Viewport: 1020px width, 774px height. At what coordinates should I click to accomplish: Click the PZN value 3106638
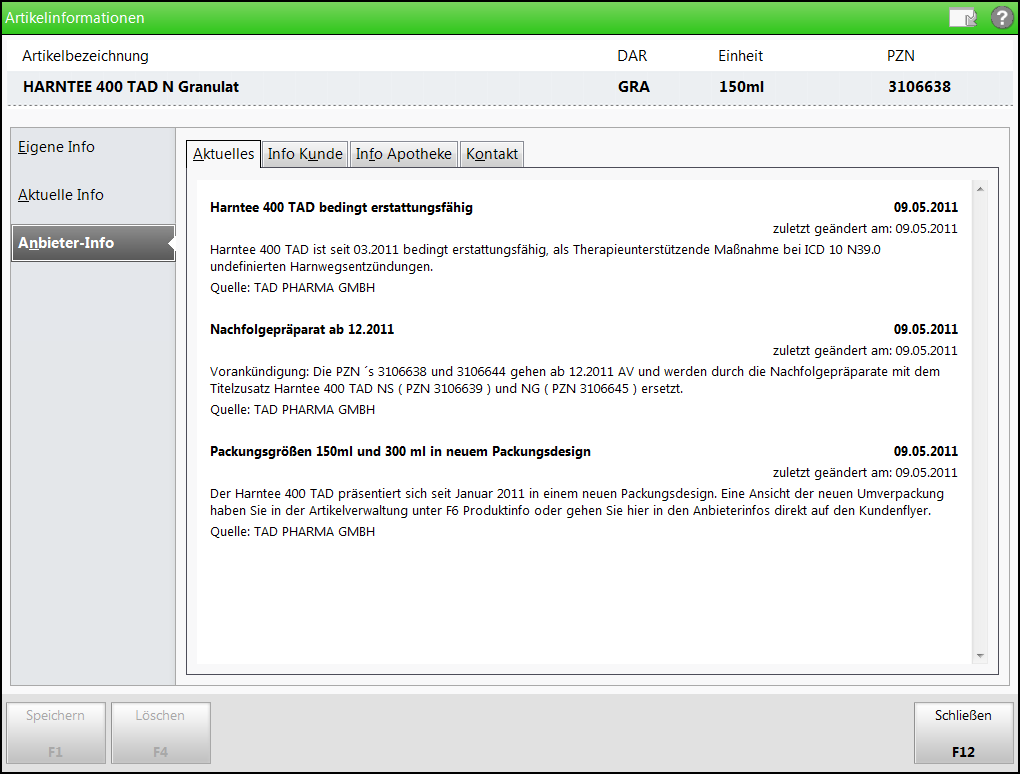918,87
